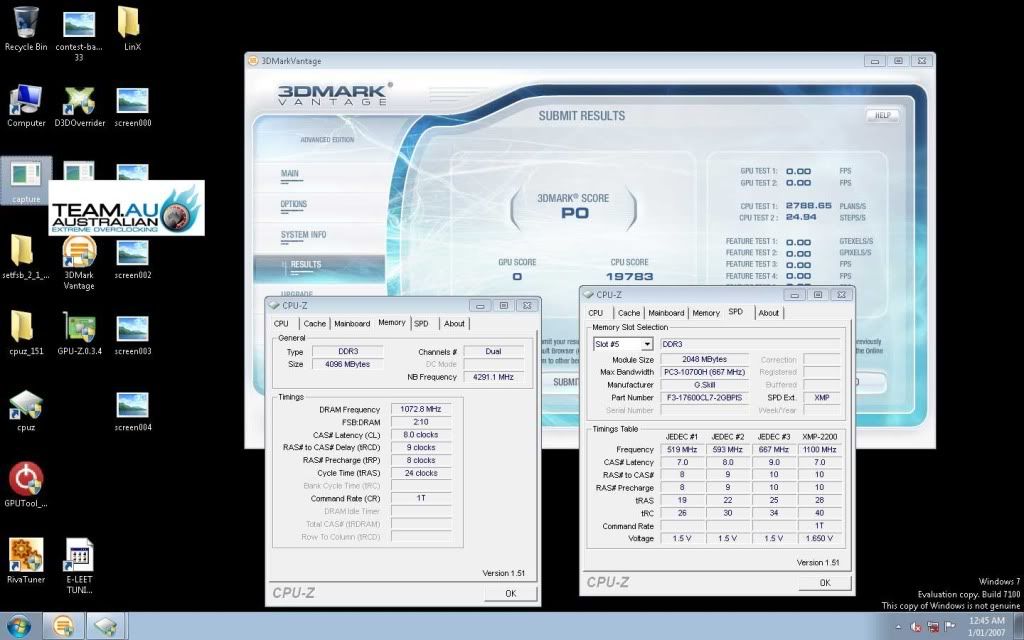Click the Max Bandwidth value PC3-10700H (667 MHz)

704,372
